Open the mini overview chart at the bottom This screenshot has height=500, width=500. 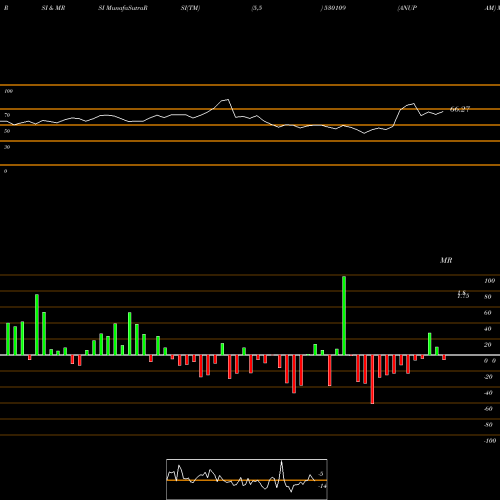(247, 479)
